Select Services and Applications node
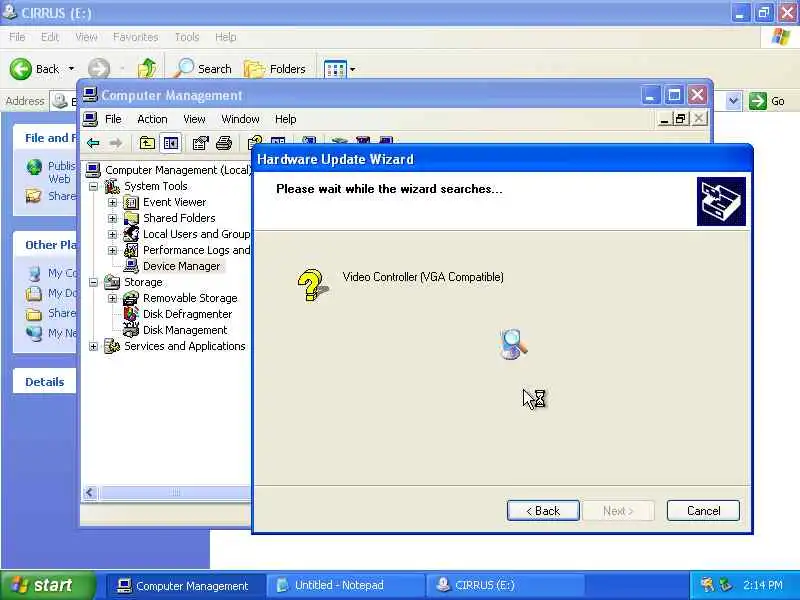The width and height of the screenshot is (800, 600). tap(185, 346)
